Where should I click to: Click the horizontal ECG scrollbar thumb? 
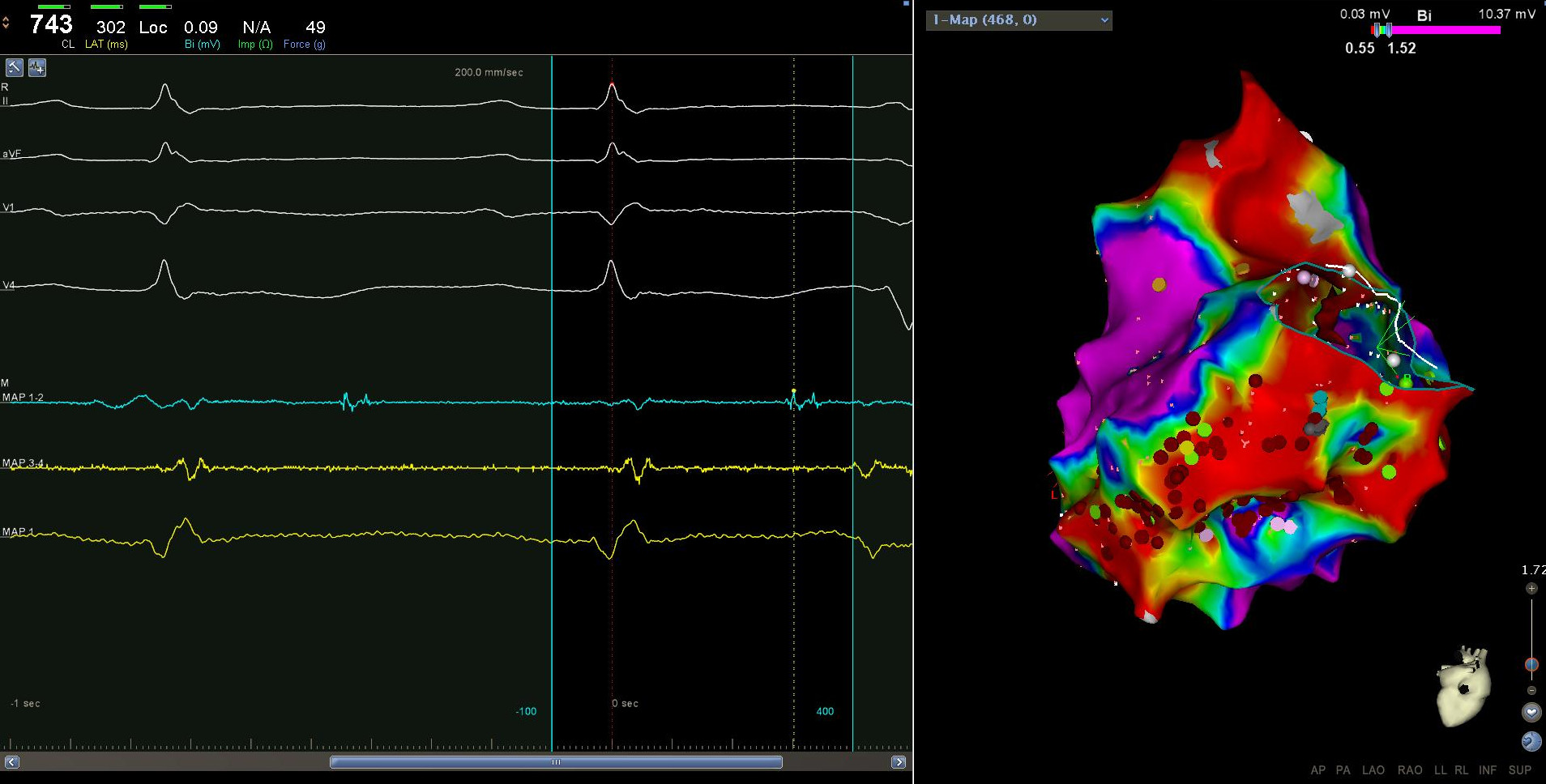556,762
